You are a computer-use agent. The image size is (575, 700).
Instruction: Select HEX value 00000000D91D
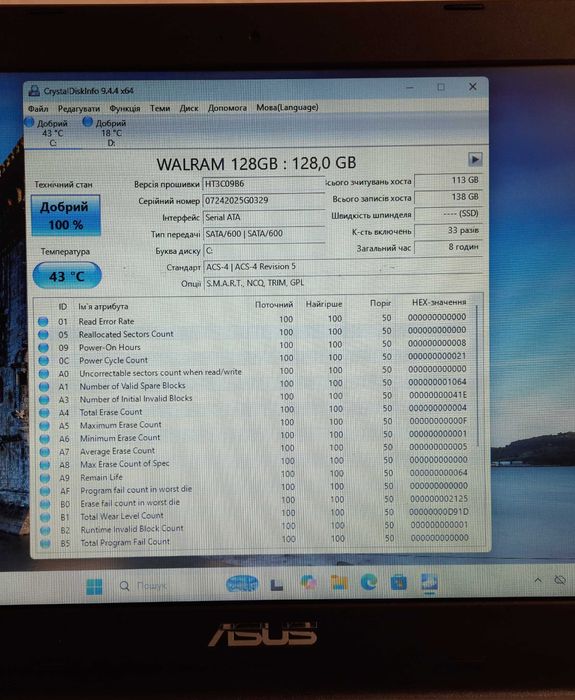[x=439, y=512]
